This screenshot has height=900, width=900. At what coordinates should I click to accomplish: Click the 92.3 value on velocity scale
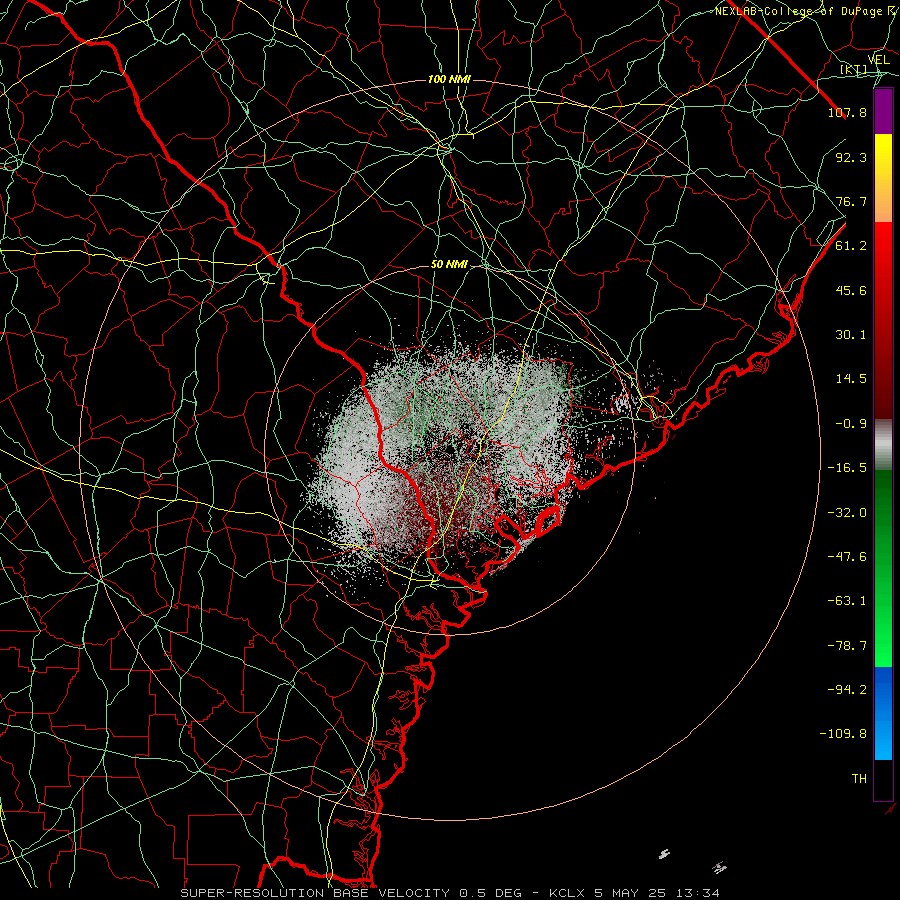851,157
